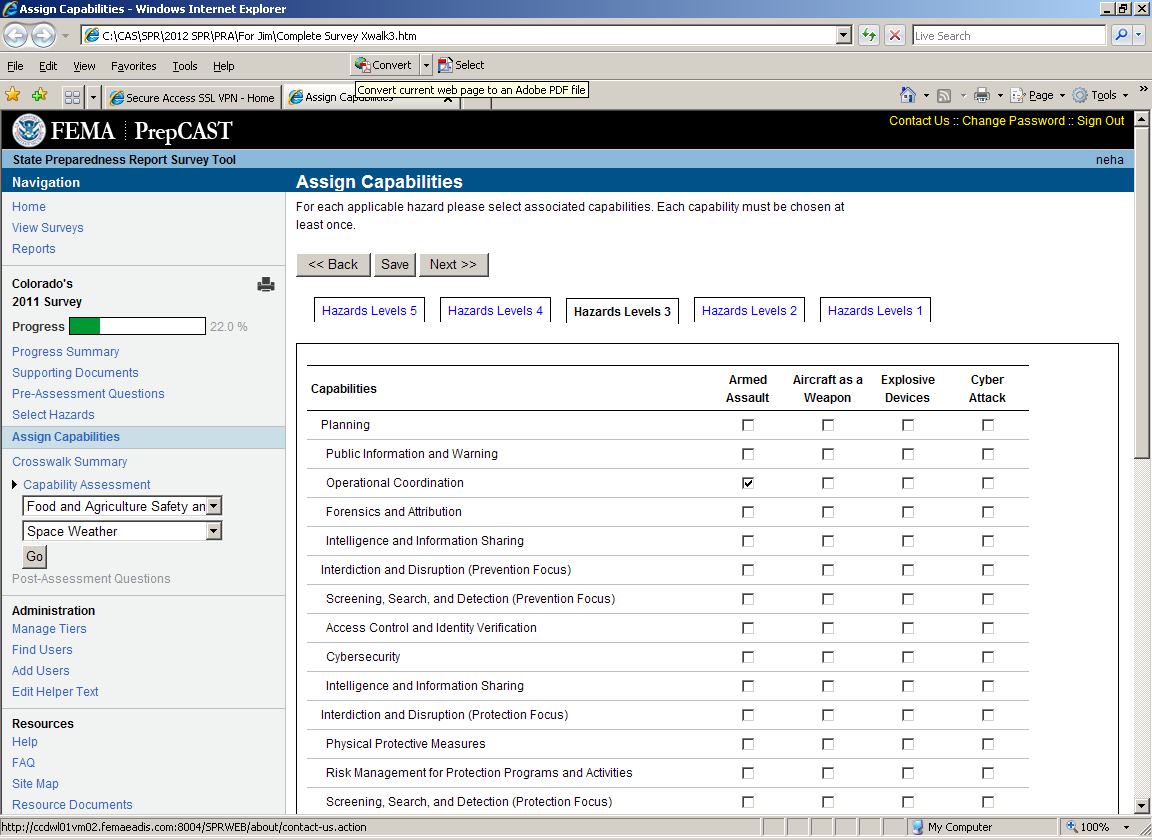The image size is (1152, 840).
Task: Expand the address bar history dropdown
Action: click(x=844, y=36)
